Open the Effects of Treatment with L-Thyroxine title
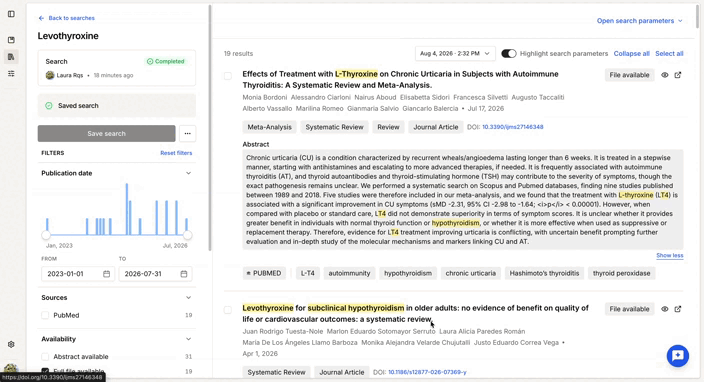 tap(400, 79)
